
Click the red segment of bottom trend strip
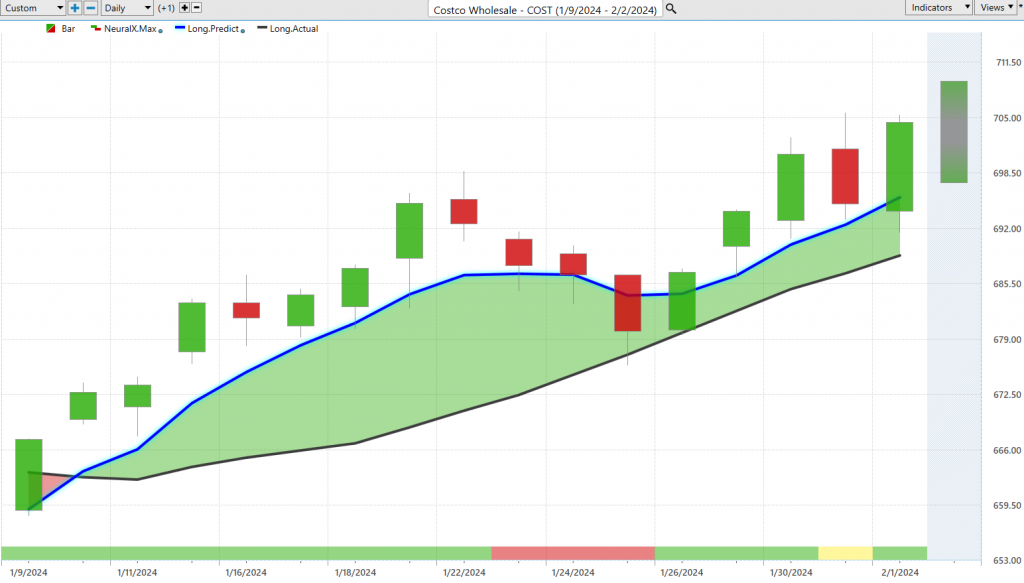click(x=573, y=553)
